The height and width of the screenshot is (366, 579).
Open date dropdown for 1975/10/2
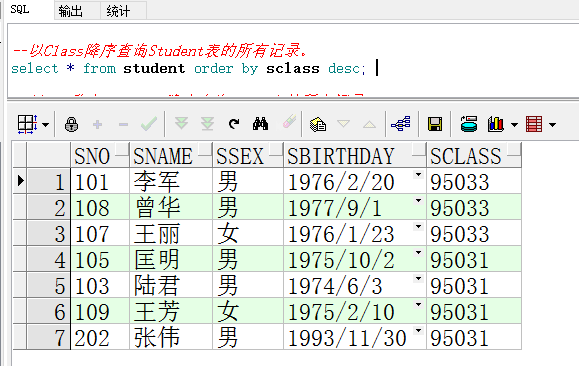(x=418, y=253)
